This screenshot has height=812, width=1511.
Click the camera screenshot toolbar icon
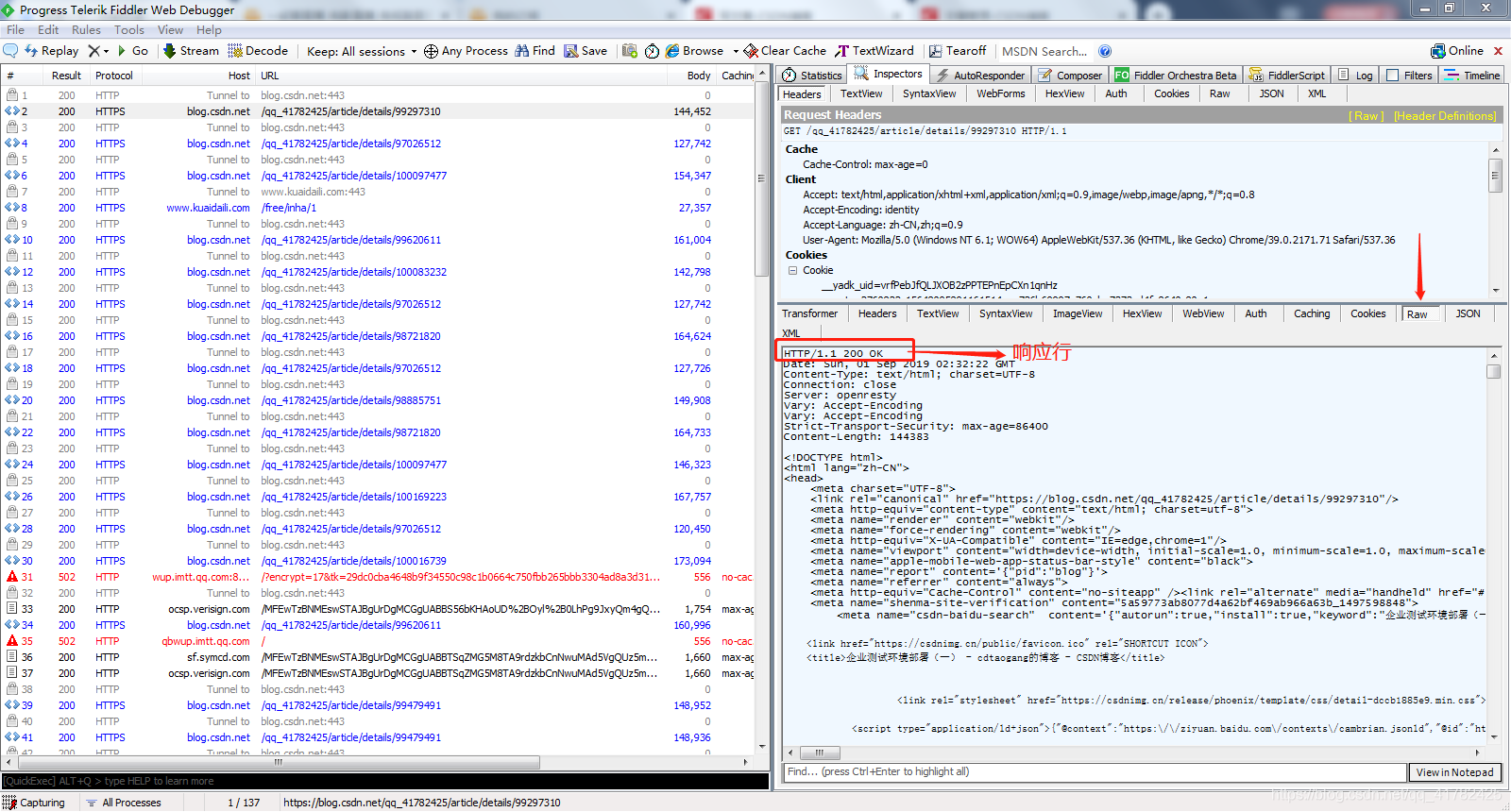tap(630, 51)
